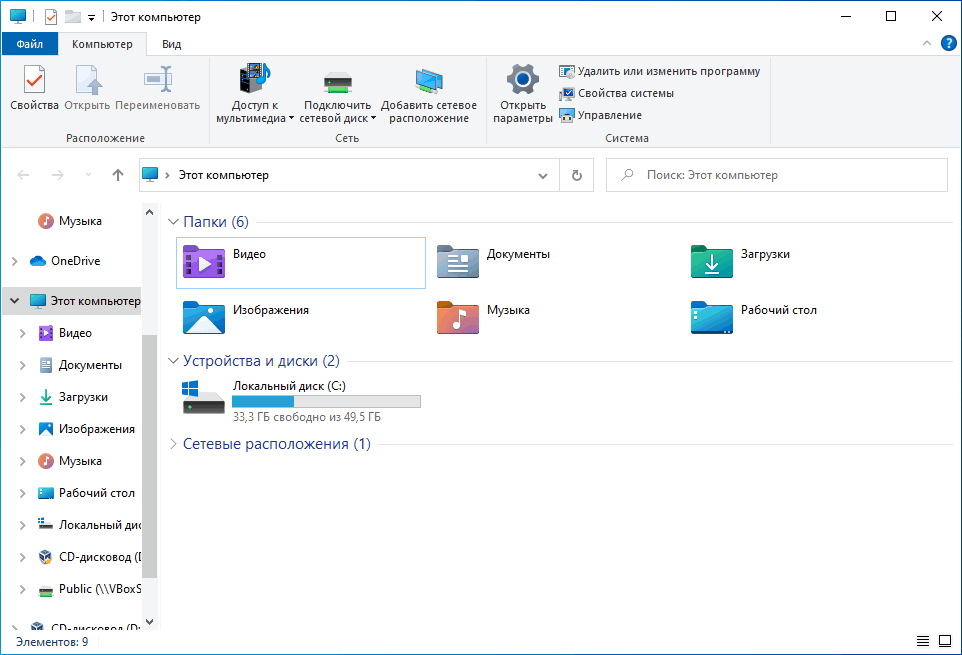Viewport: 962px width, 655px height.
Task: Open address bar history dropdown
Action: pyautogui.click(x=543, y=176)
